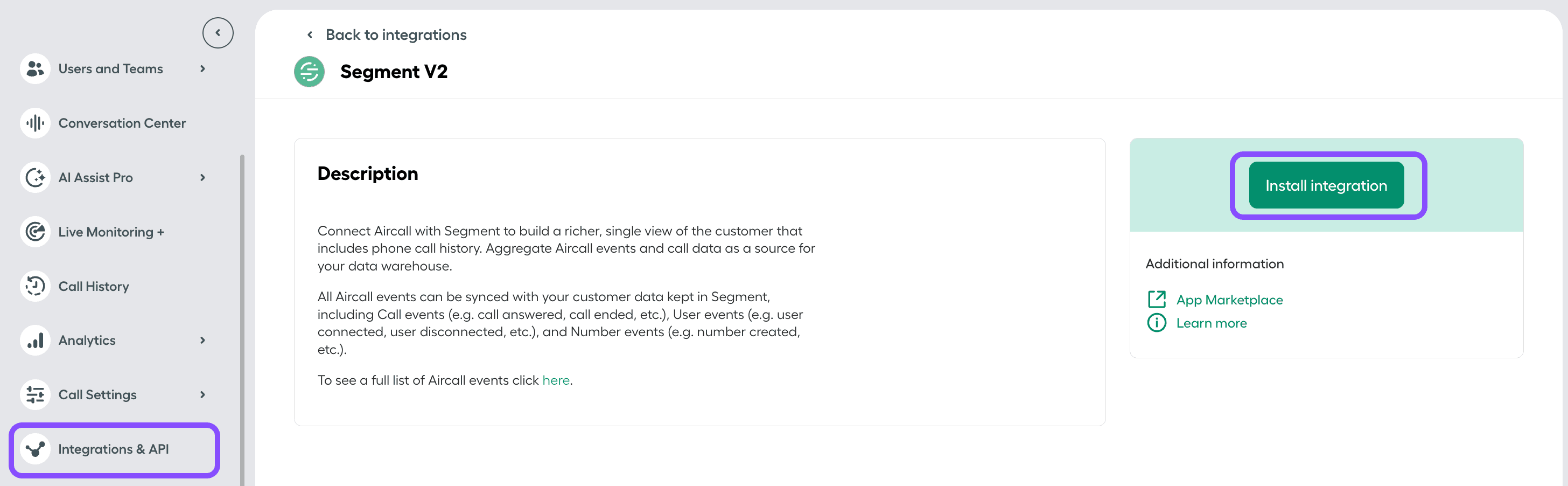Image resolution: width=1568 pixels, height=486 pixels.
Task: Select the Call History clock icon
Action: tap(34, 286)
